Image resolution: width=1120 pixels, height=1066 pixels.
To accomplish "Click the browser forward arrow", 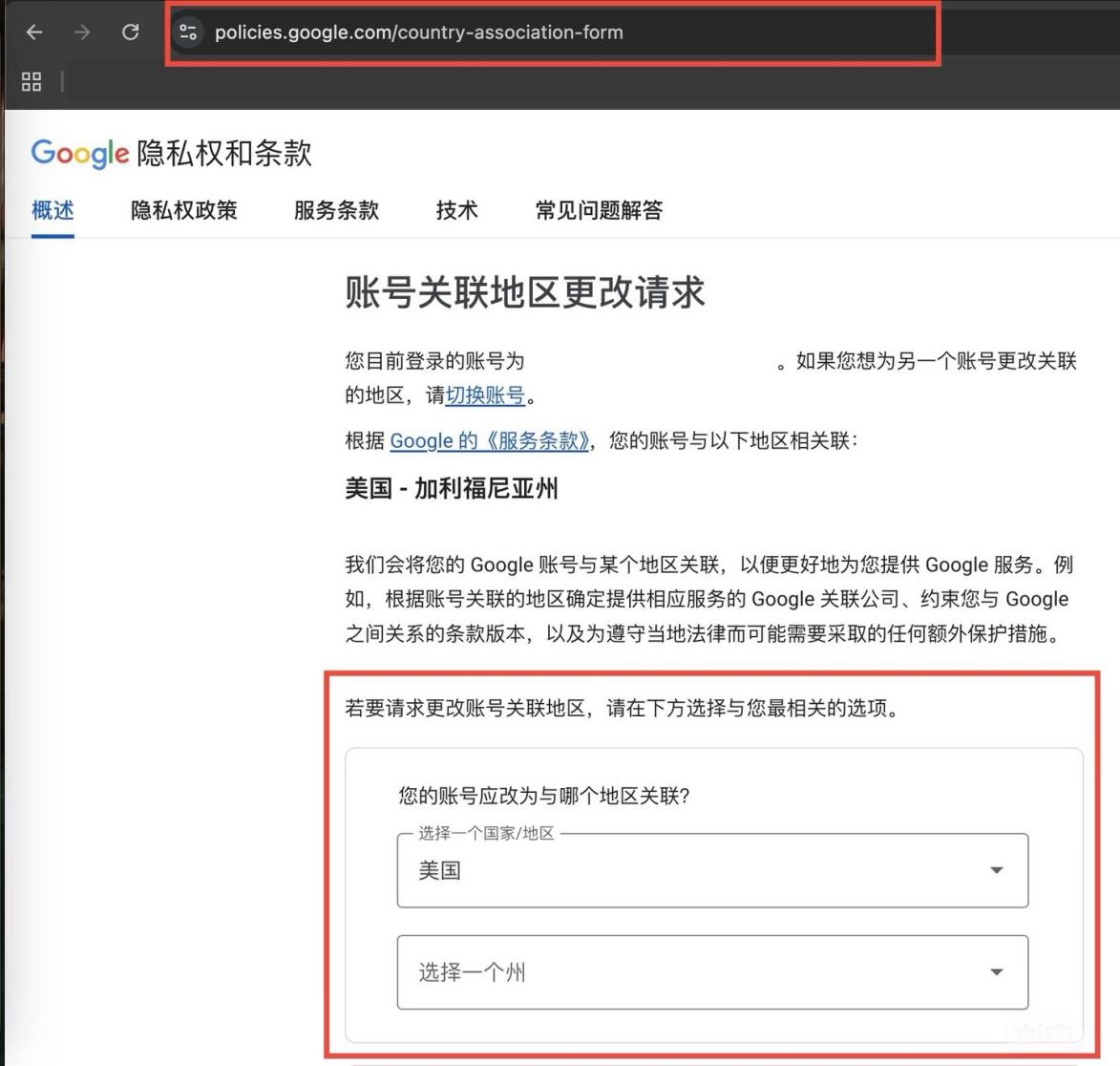I will [82, 32].
